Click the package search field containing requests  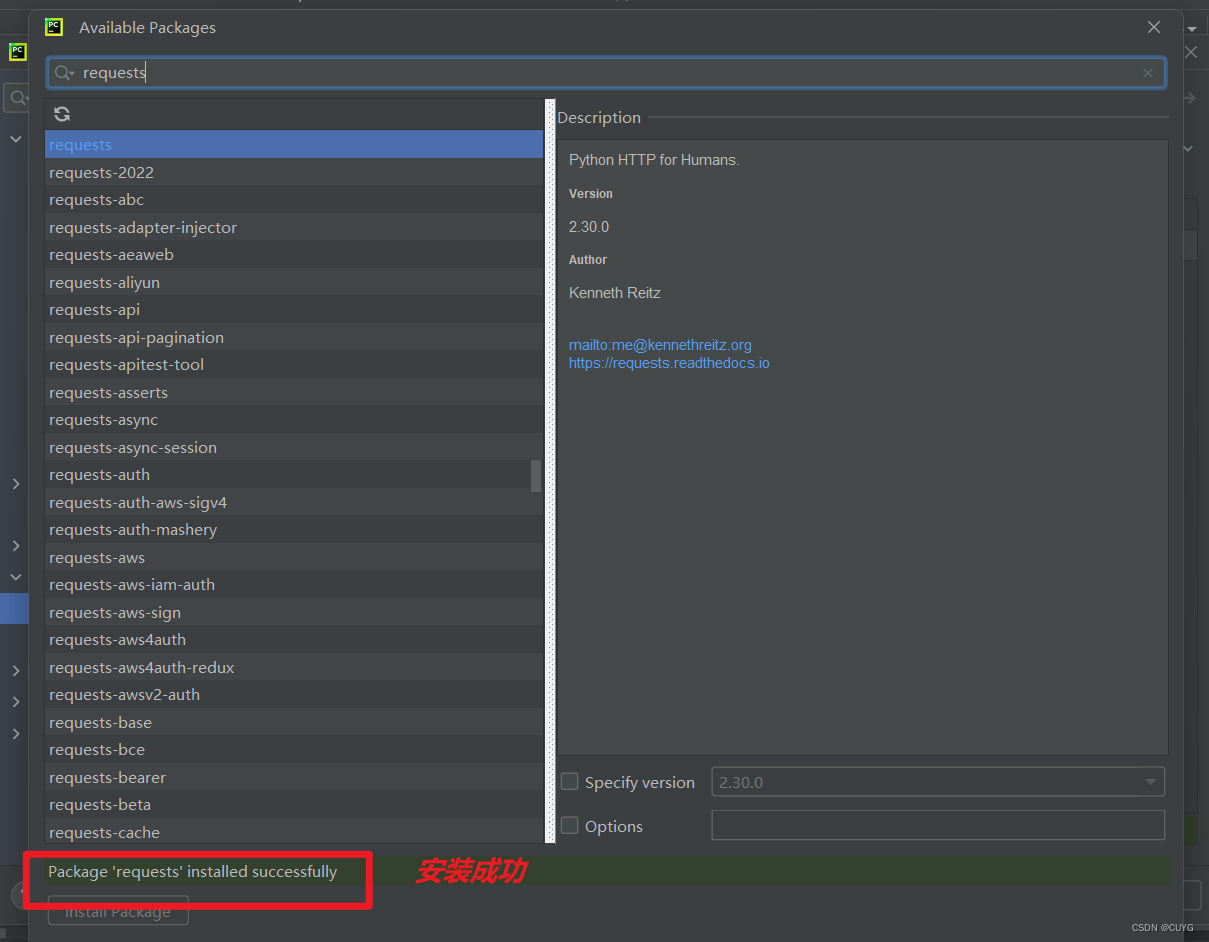[x=606, y=73]
